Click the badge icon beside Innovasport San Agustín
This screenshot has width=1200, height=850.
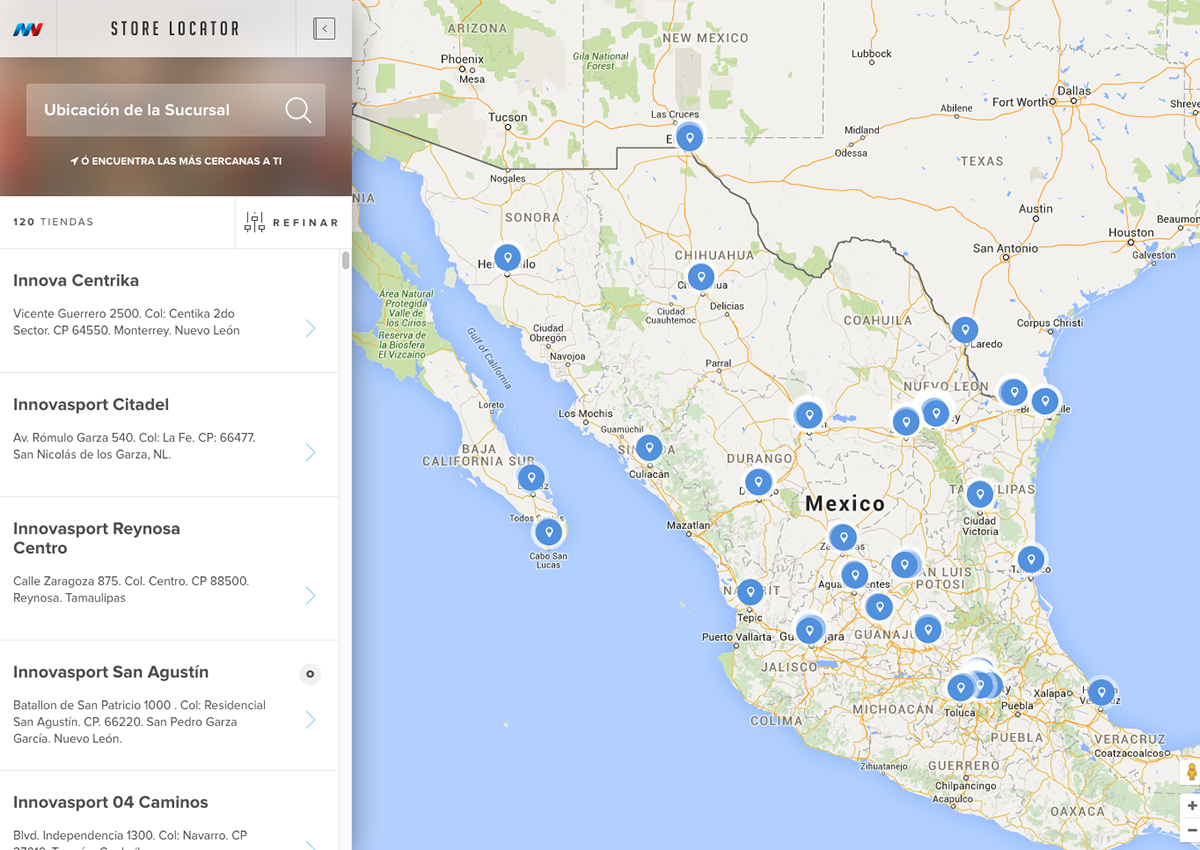(310, 674)
